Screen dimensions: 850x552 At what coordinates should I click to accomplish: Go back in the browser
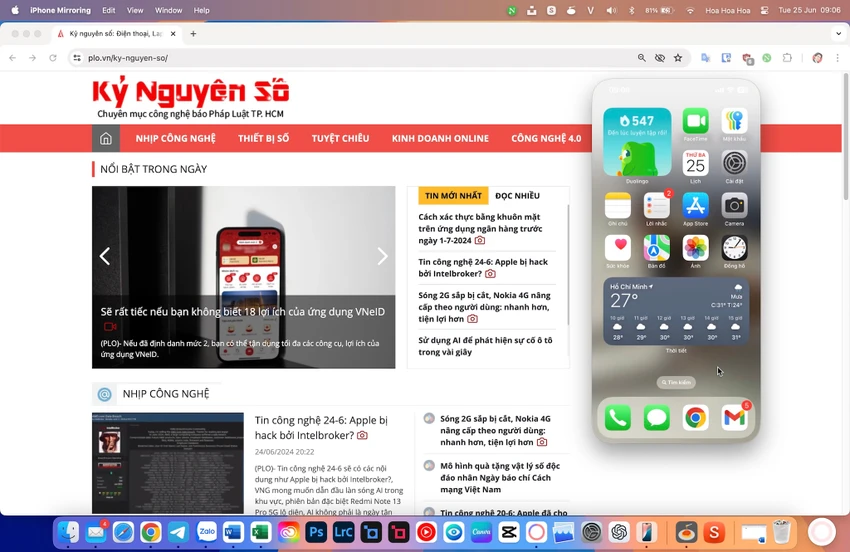coord(12,58)
